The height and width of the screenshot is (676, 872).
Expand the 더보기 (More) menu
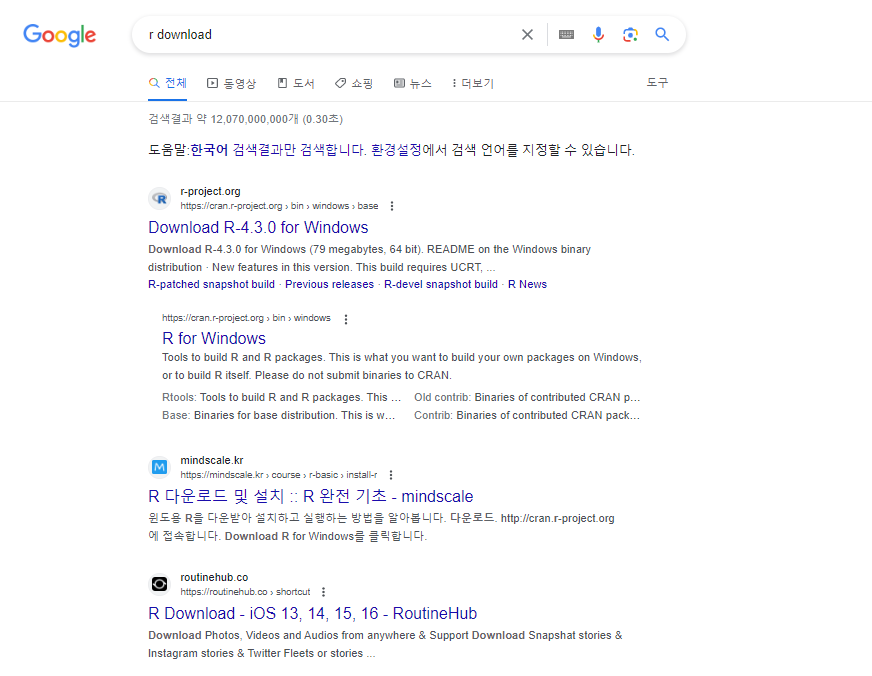[x=473, y=83]
